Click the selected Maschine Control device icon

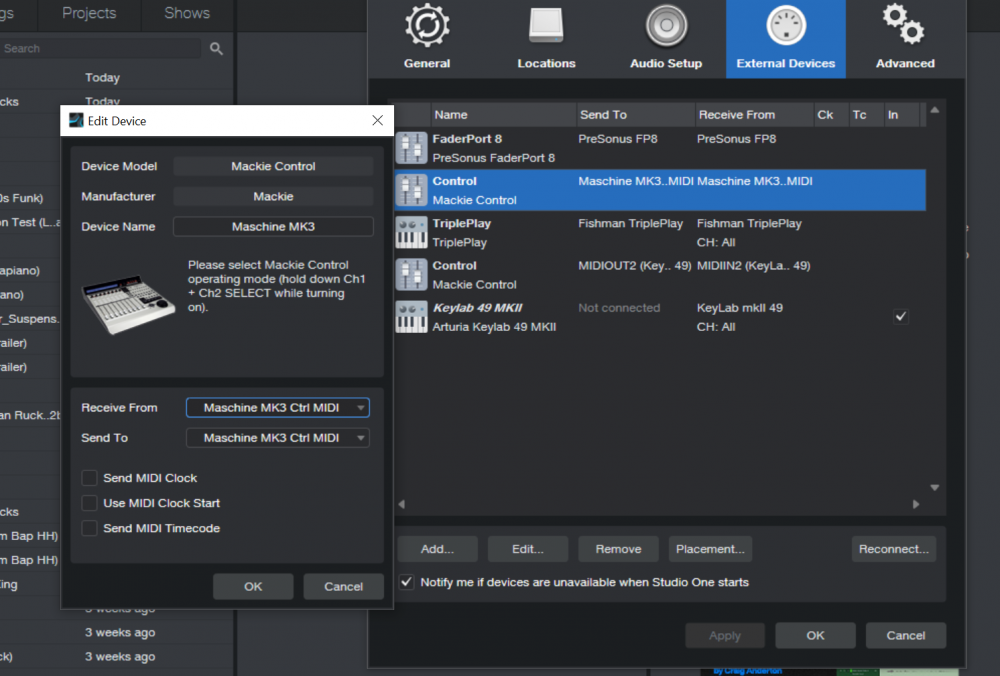411,190
